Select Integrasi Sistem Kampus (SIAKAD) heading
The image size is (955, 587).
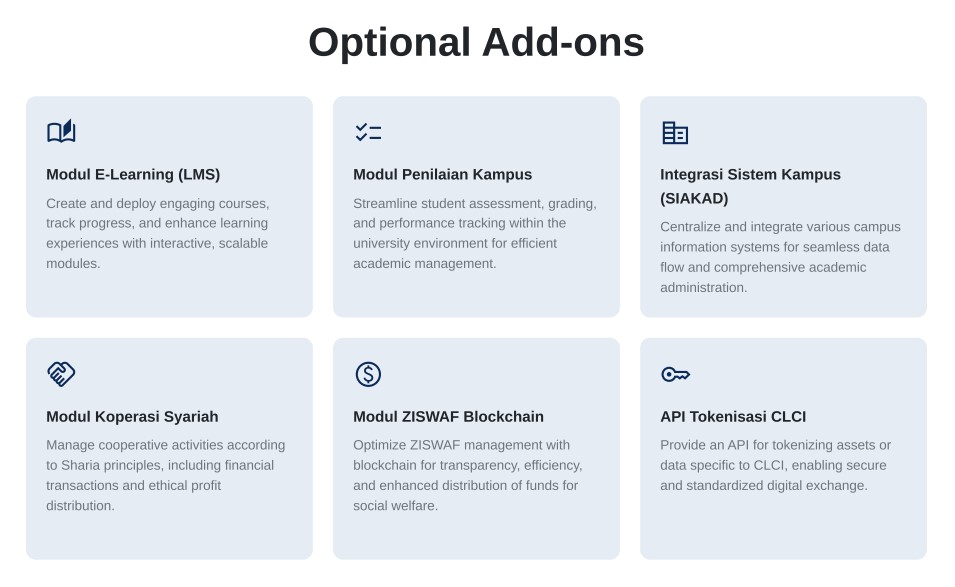[x=750, y=186]
